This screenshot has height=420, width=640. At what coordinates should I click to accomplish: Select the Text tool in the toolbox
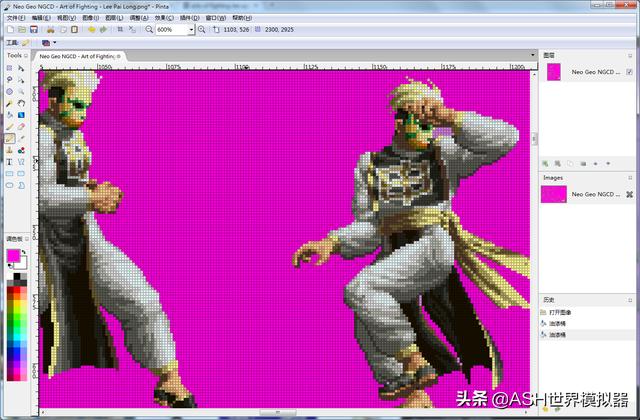click(x=10, y=161)
